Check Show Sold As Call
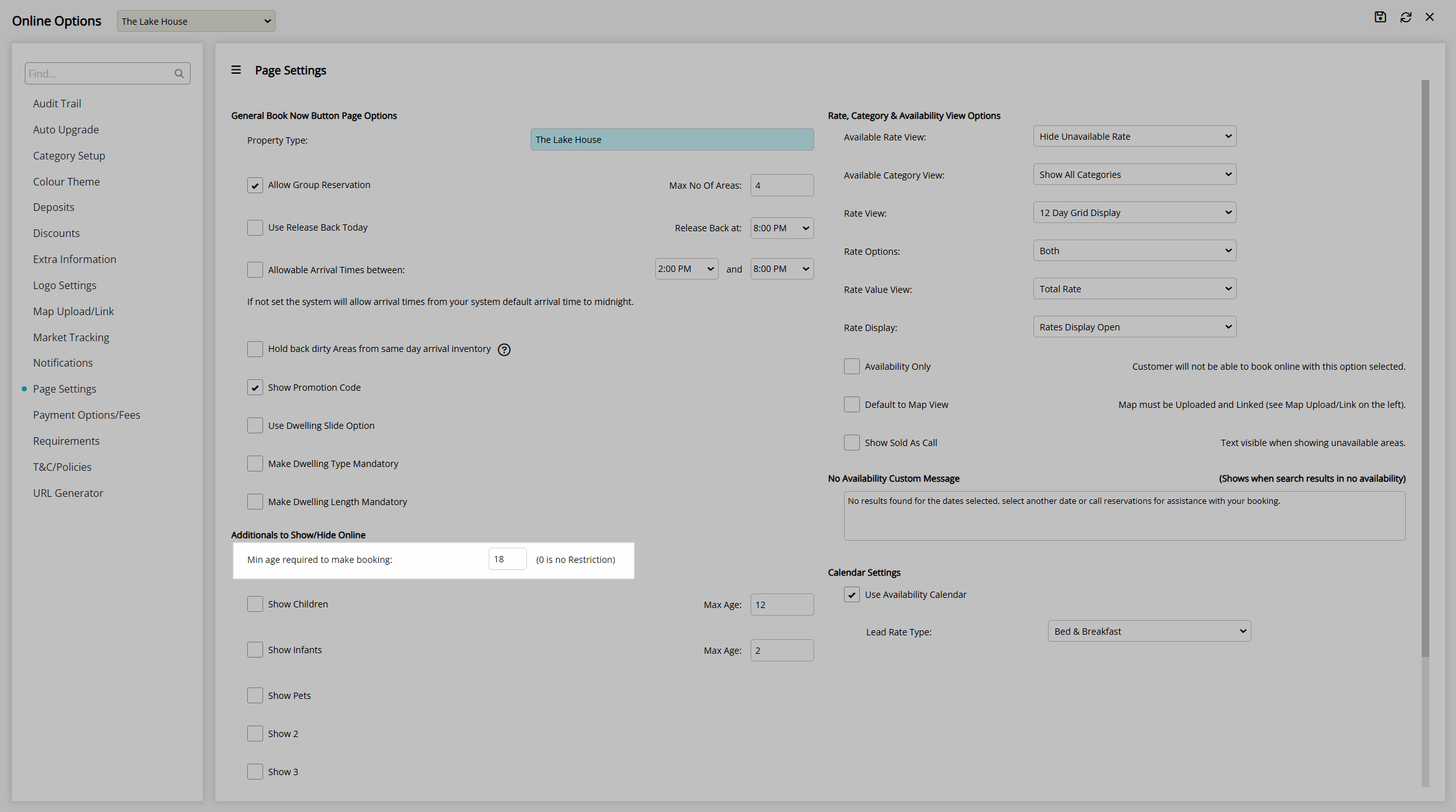Screen dimensions: 1456x812 click(x=852, y=443)
